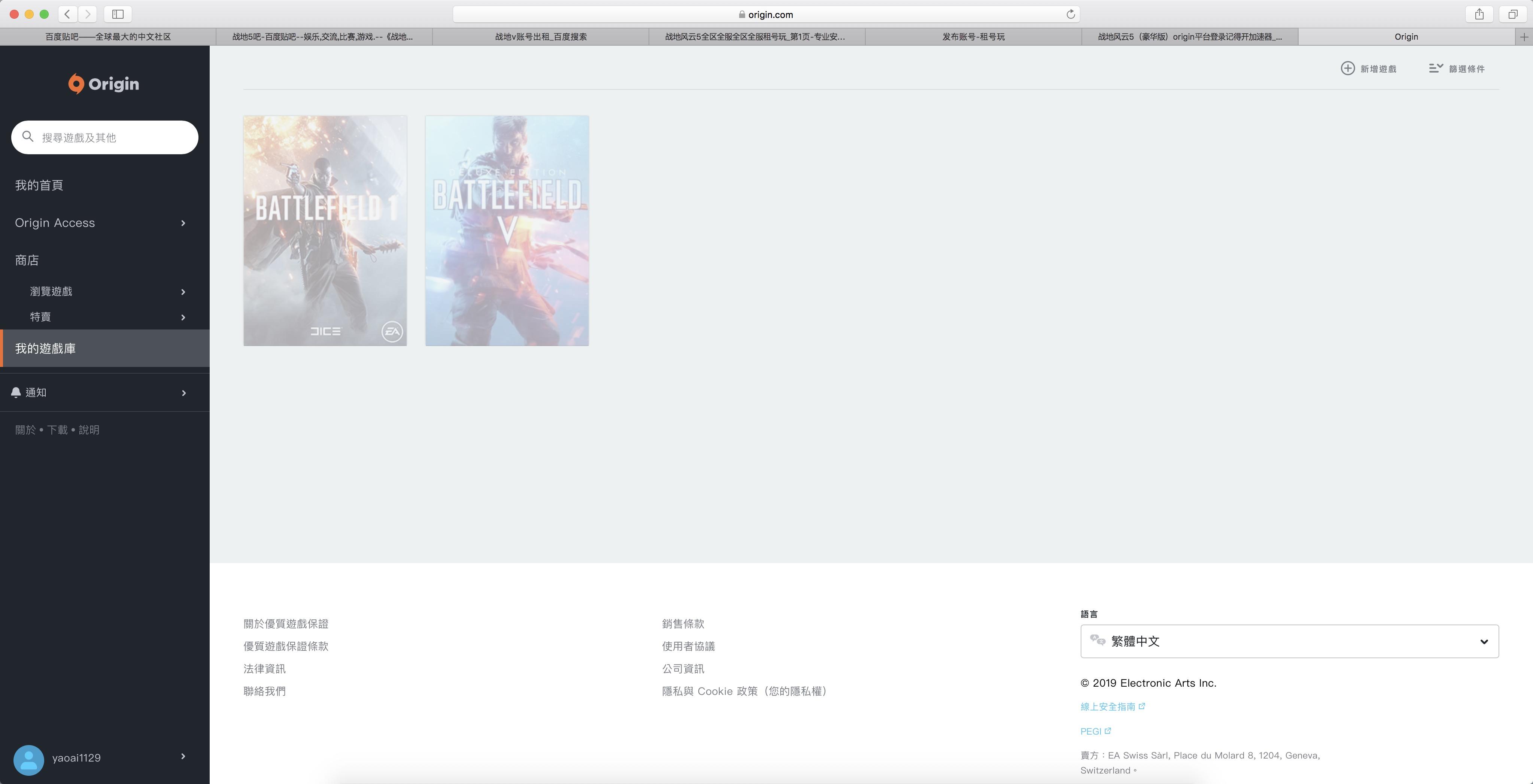Click the yaoai1129 user avatar
The image size is (1533, 784).
click(28, 760)
